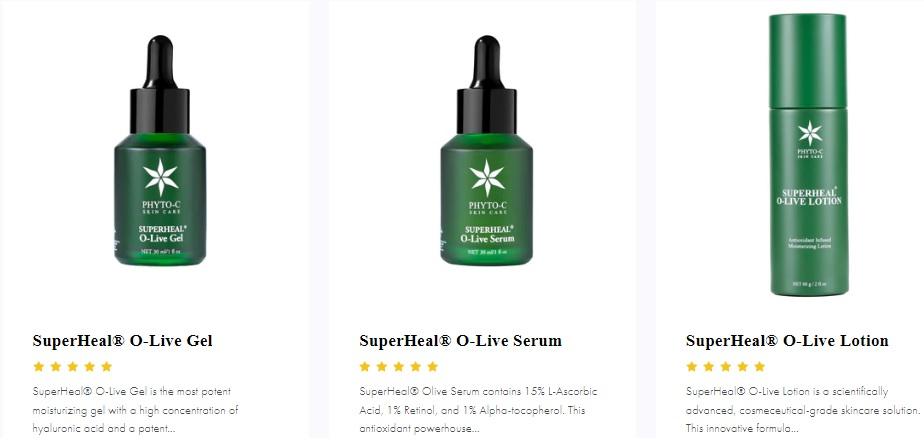Click the fifth star under O-Live Gel
The image size is (924, 440).
(107, 366)
